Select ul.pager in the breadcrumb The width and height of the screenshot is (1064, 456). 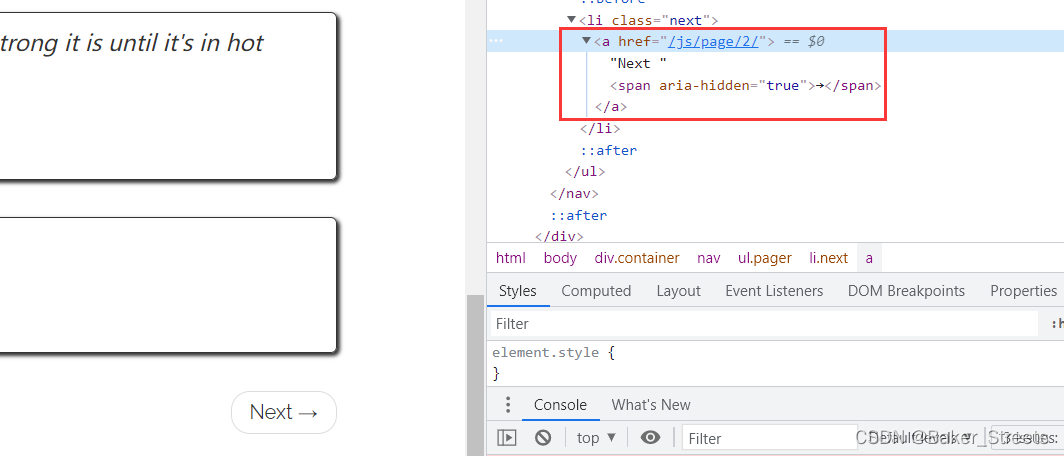point(765,258)
